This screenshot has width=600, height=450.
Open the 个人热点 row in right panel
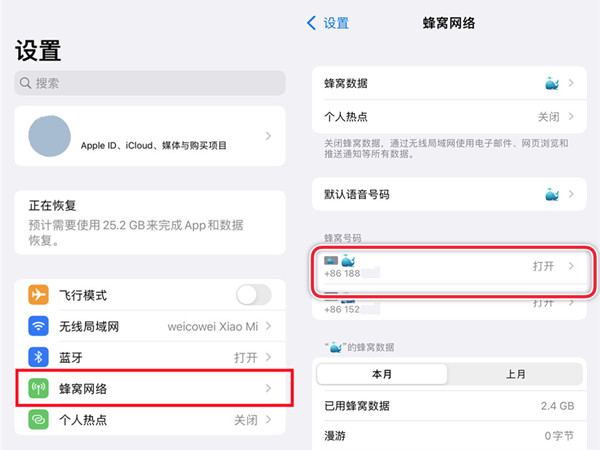tap(448, 116)
